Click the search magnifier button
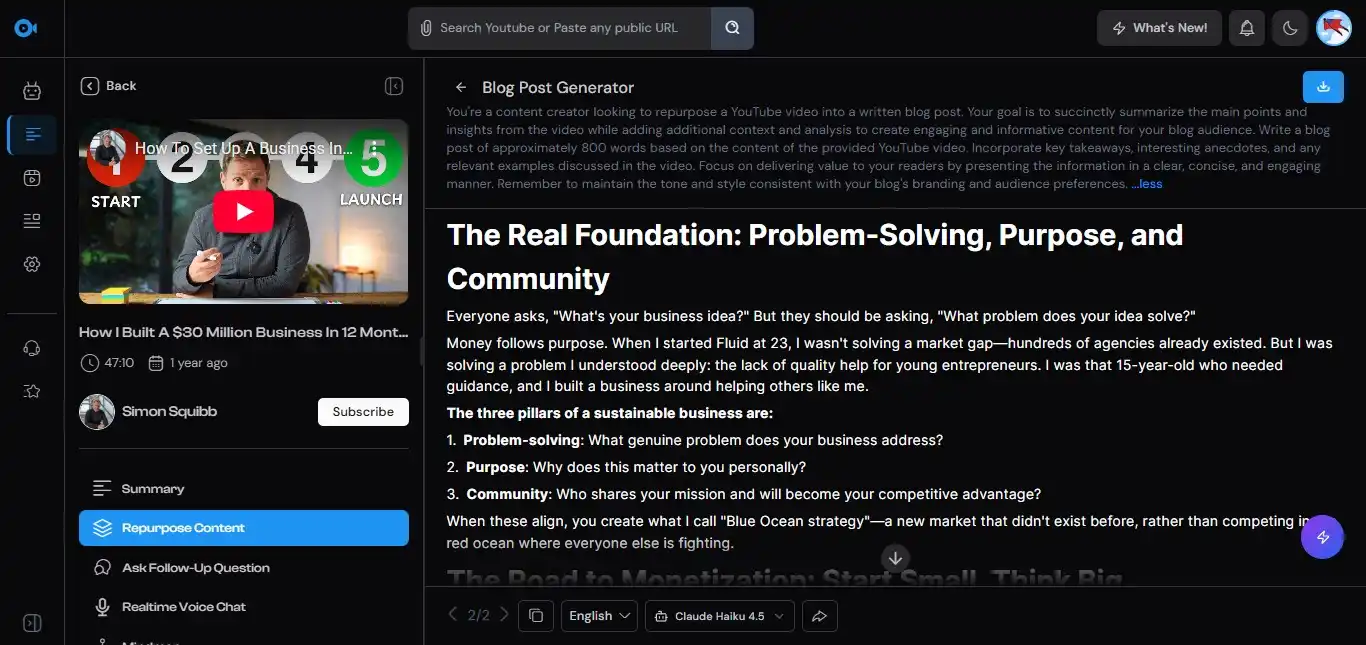This screenshot has width=1366, height=645. point(732,28)
